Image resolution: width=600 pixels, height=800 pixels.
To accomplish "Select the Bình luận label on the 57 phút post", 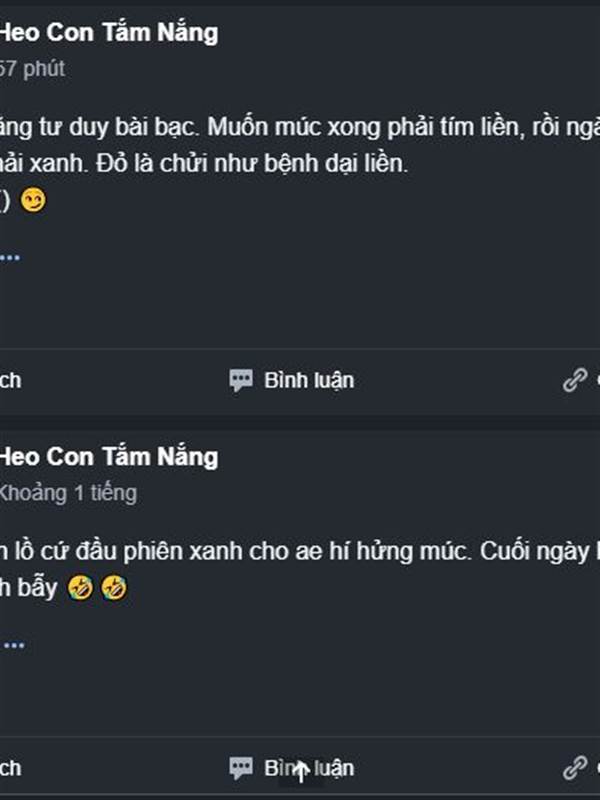I will point(309,381).
